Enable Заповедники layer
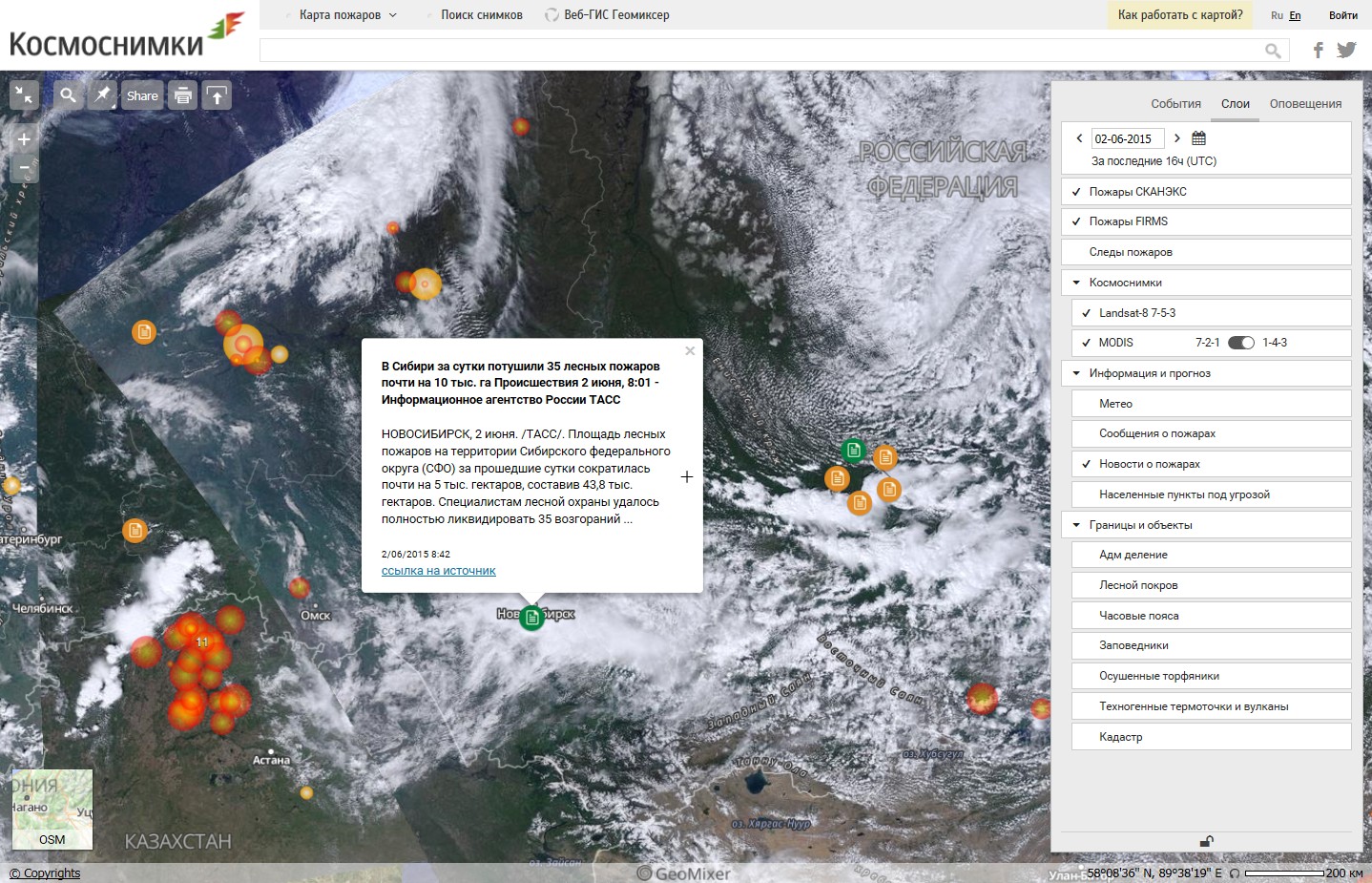 tap(1212, 645)
